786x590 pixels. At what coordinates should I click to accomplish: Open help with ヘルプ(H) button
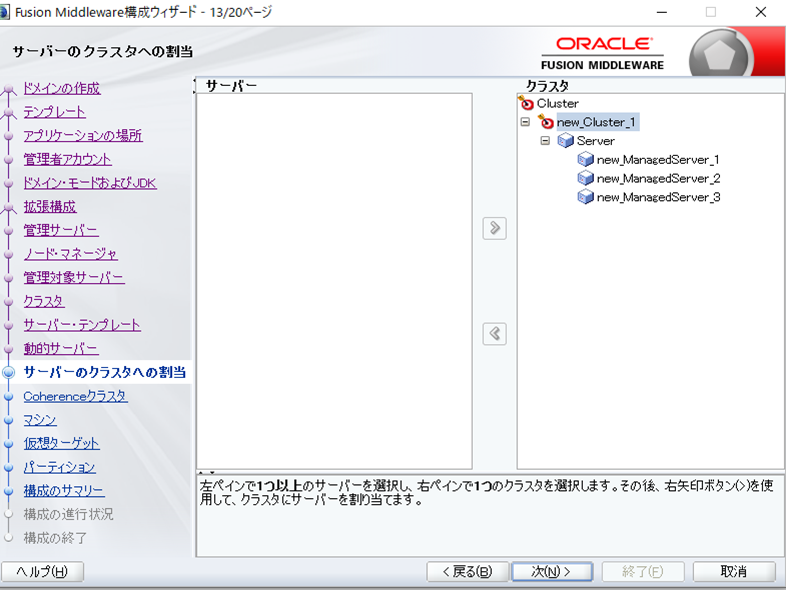43,571
